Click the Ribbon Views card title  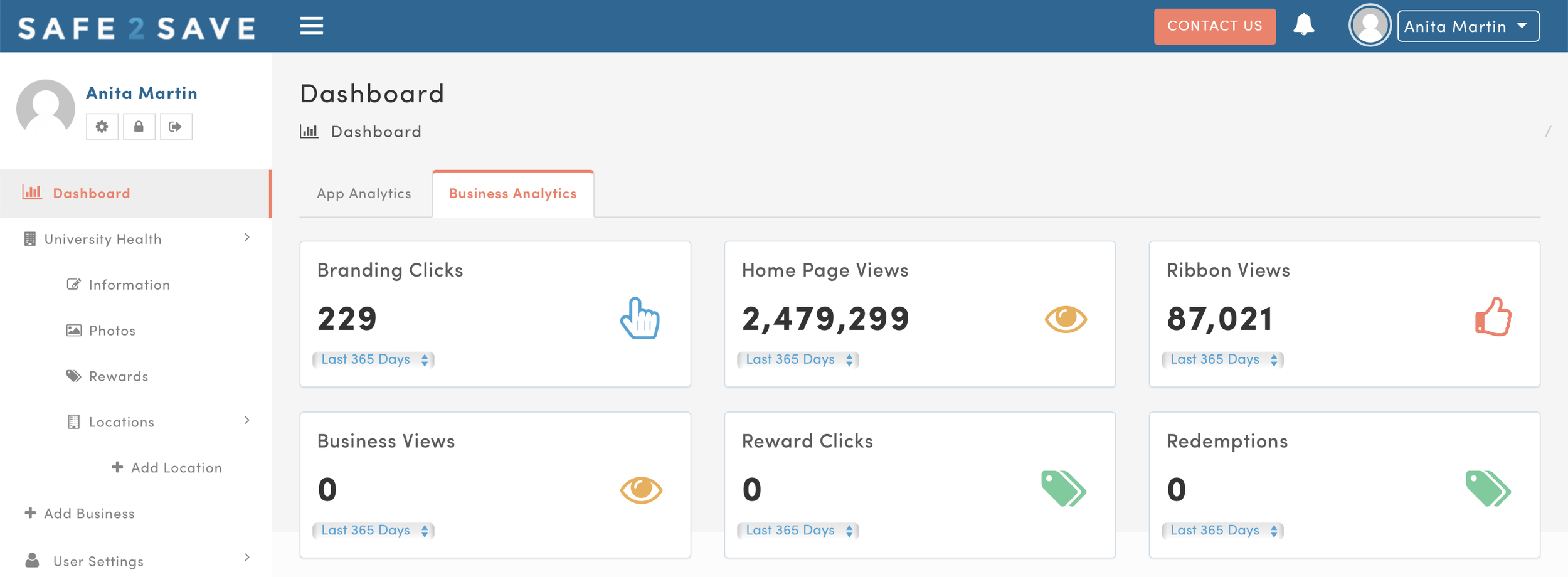[1228, 270]
